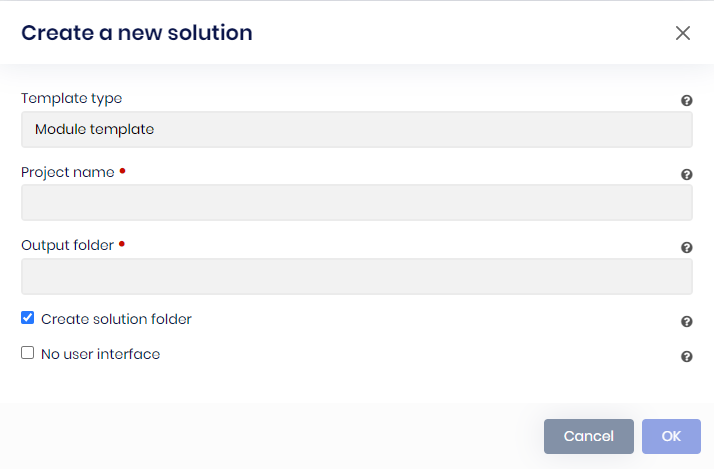Image resolution: width=714 pixels, height=469 pixels.
Task: Click the 'Create solution folder' label text
Action: click(x=116, y=319)
